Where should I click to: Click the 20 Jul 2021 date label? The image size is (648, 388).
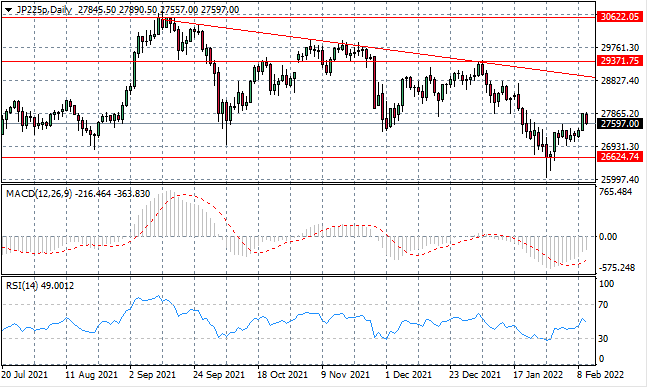[x=24, y=375]
